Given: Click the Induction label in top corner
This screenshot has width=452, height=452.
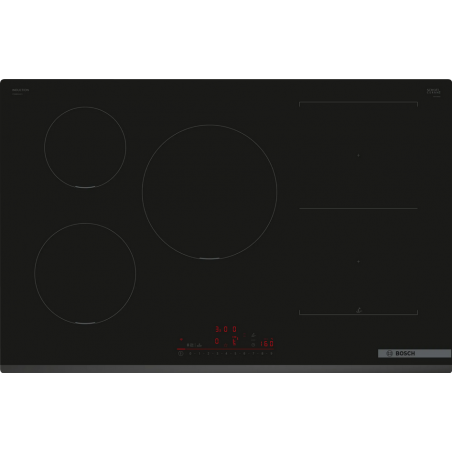Looking at the screenshot, I should pyautogui.click(x=20, y=90).
